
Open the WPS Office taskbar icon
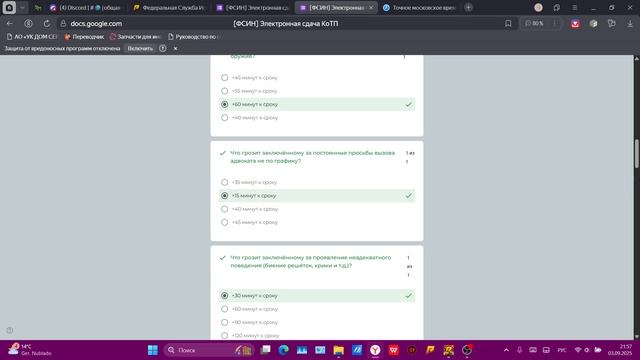[393, 350]
